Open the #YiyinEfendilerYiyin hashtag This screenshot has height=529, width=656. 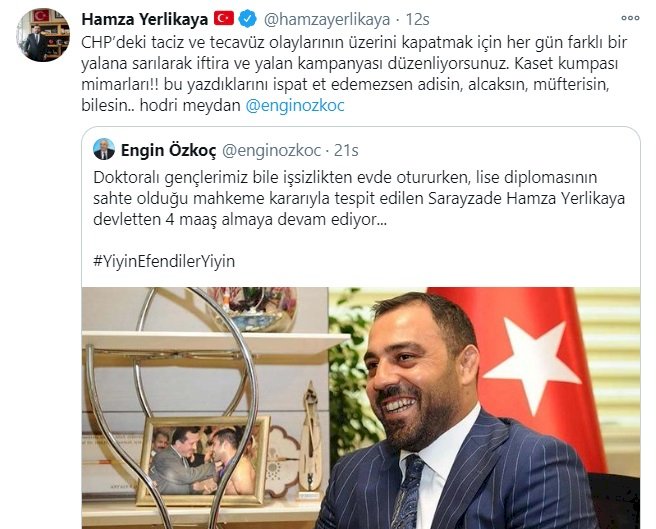pos(164,262)
